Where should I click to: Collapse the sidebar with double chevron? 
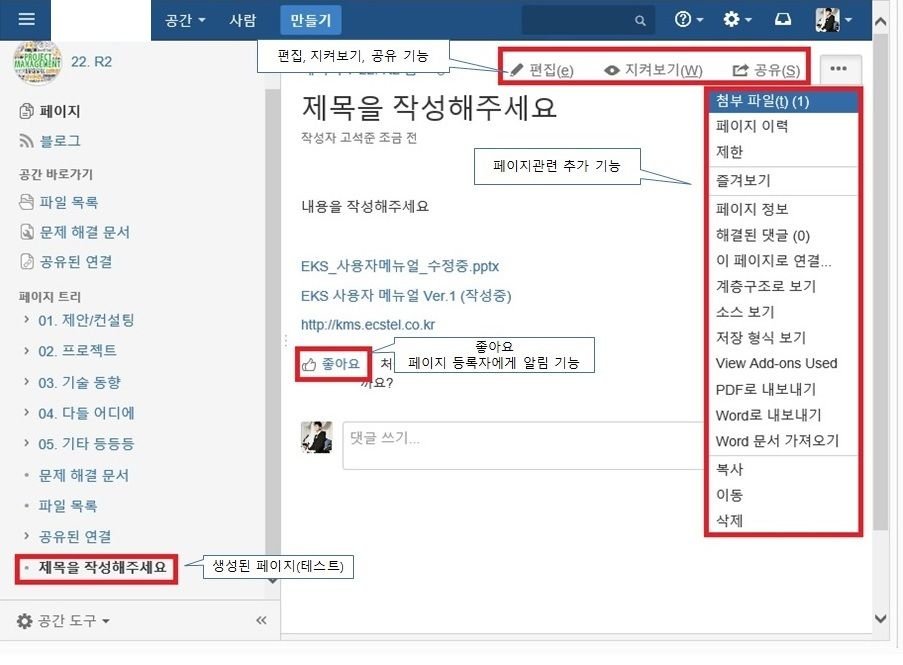coord(261,620)
